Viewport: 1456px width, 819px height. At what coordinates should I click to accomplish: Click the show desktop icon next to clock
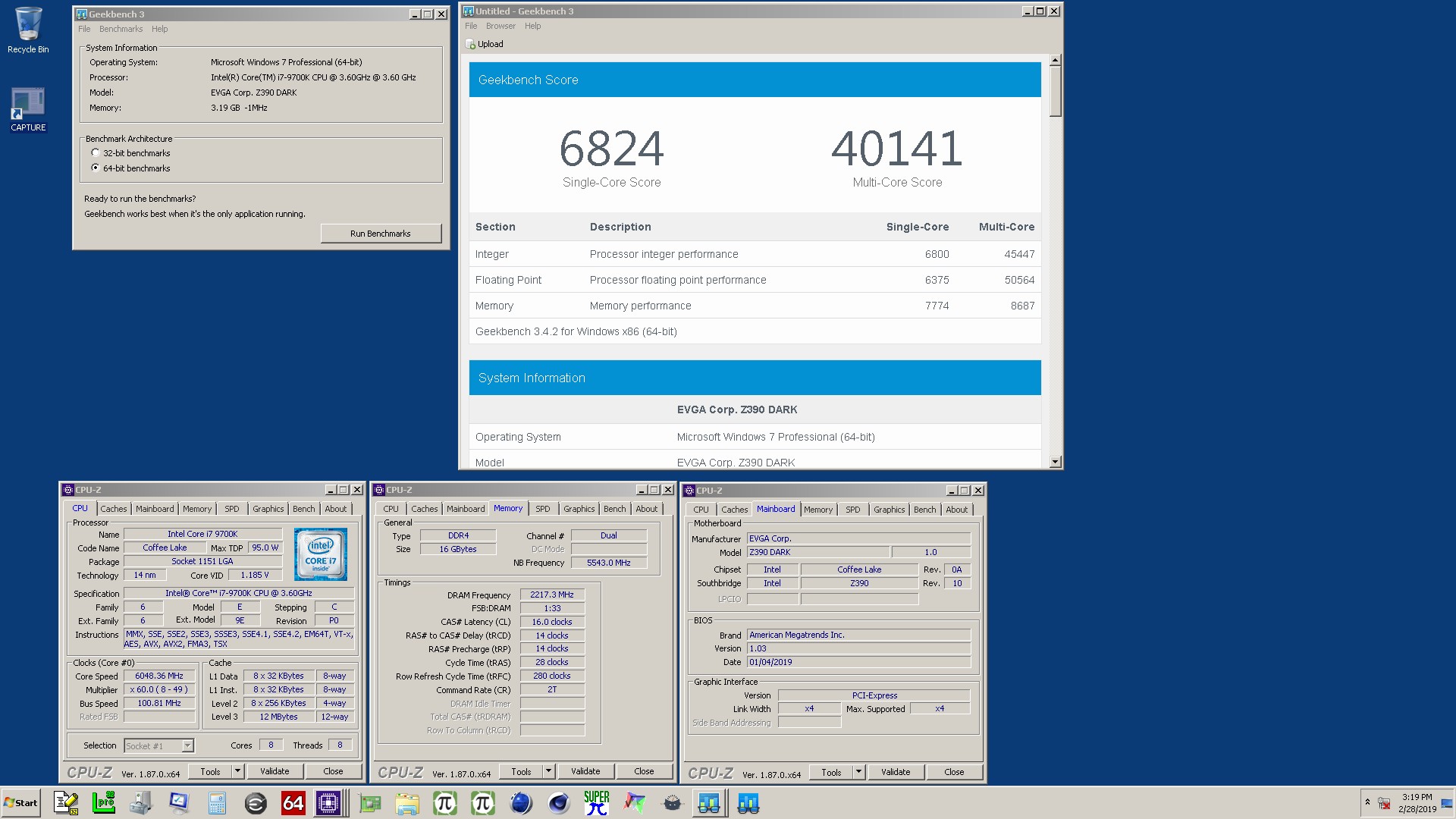pyautogui.click(x=1447, y=803)
